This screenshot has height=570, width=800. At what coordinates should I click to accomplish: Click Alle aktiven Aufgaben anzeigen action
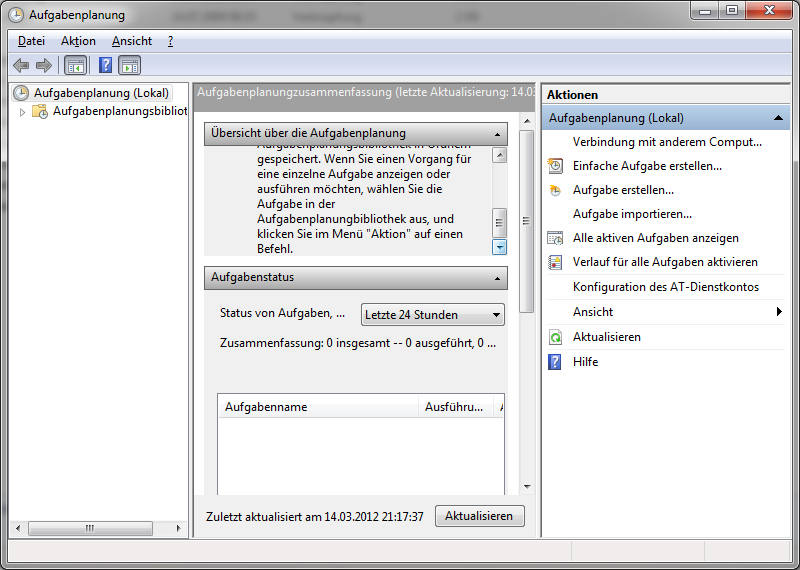(656, 238)
